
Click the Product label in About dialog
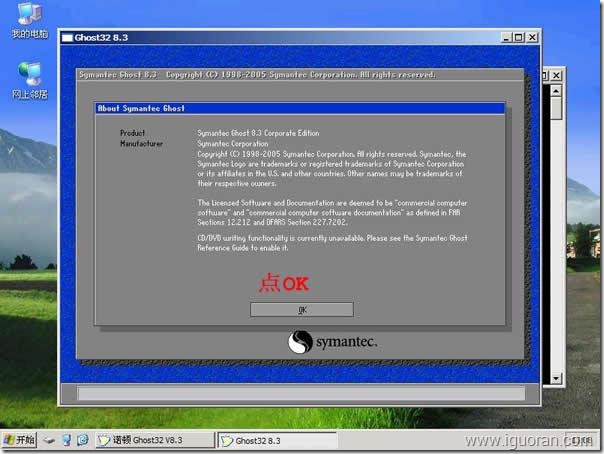pyautogui.click(x=133, y=133)
